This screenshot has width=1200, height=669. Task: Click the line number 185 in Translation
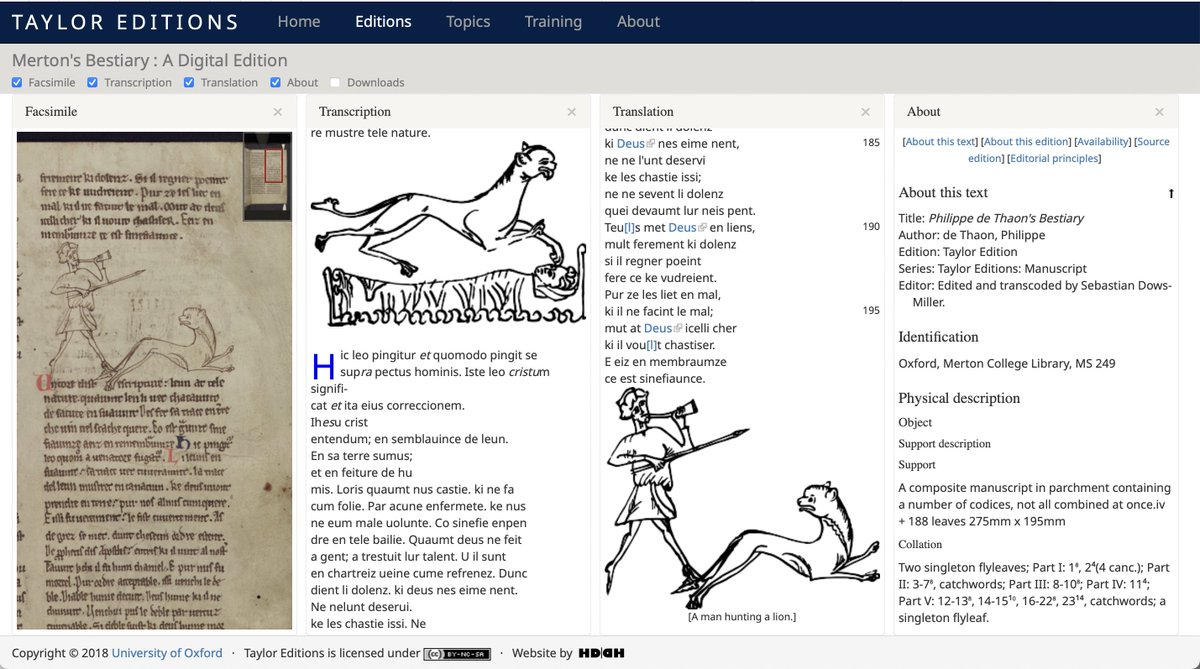click(x=871, y=143)
